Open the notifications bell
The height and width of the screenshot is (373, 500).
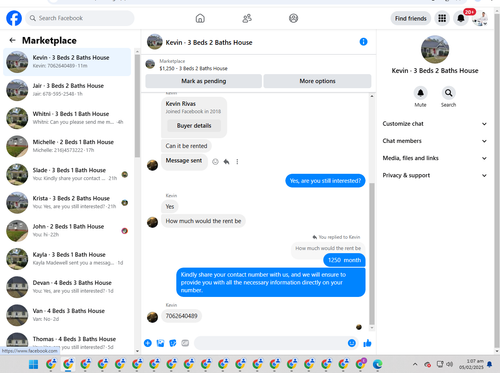pyautogui.click(x=461, y=18)
